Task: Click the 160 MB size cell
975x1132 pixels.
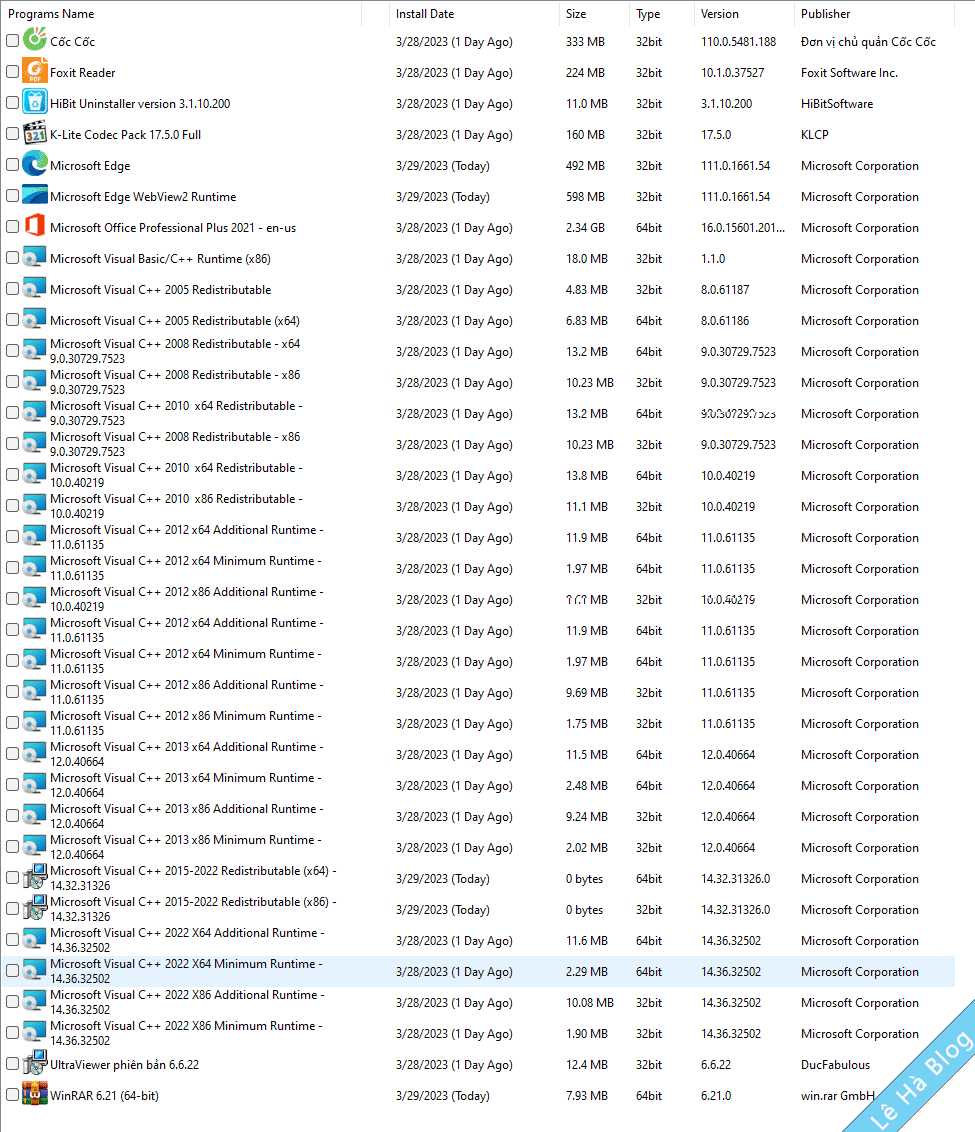Action: point(585,135)
